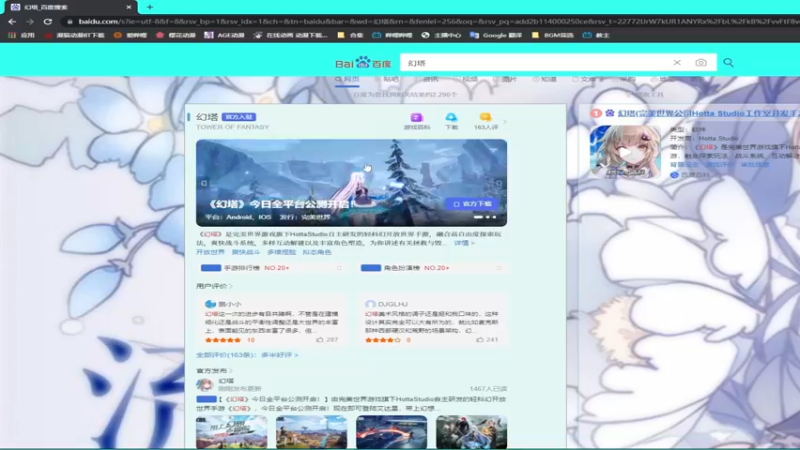Switch to the 文库 tab
Screen dimensions: 800x450
click(585, 80)
